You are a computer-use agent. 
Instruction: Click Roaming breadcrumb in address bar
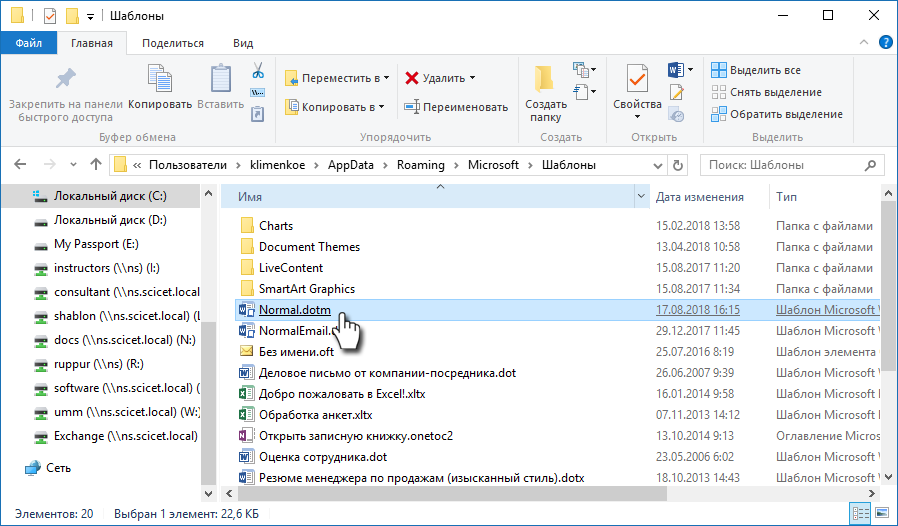420,165
